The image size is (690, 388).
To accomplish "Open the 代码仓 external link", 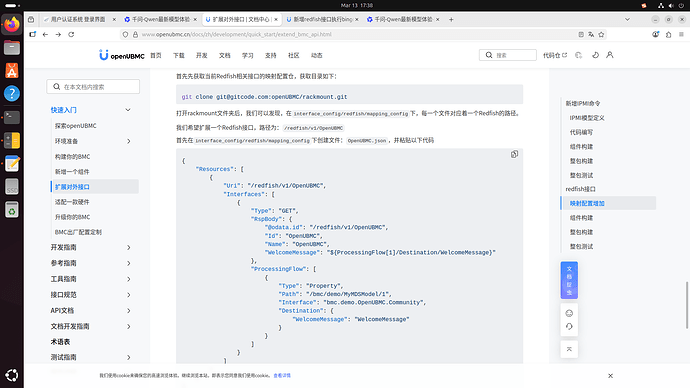I will (555, 55).
